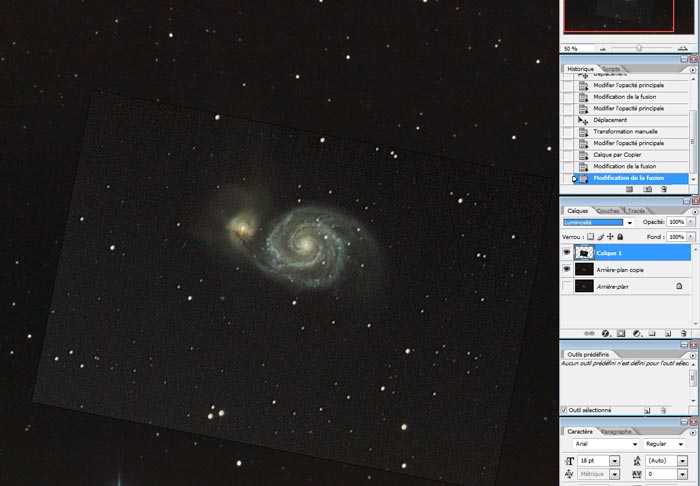The height and width of the screenshot is (486, 700).
Task: Open the Fond slider arrow
Action: point(691,237)
